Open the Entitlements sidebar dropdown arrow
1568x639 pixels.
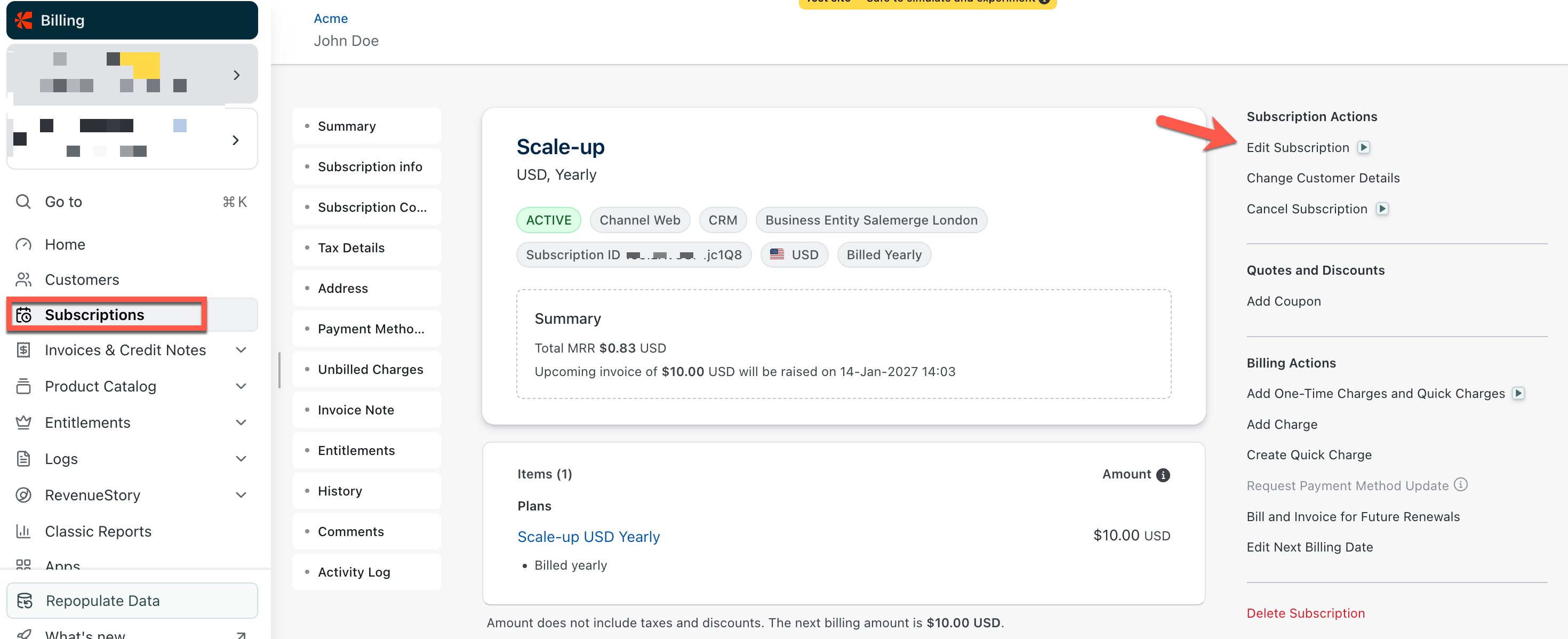(x=241, y=422)
